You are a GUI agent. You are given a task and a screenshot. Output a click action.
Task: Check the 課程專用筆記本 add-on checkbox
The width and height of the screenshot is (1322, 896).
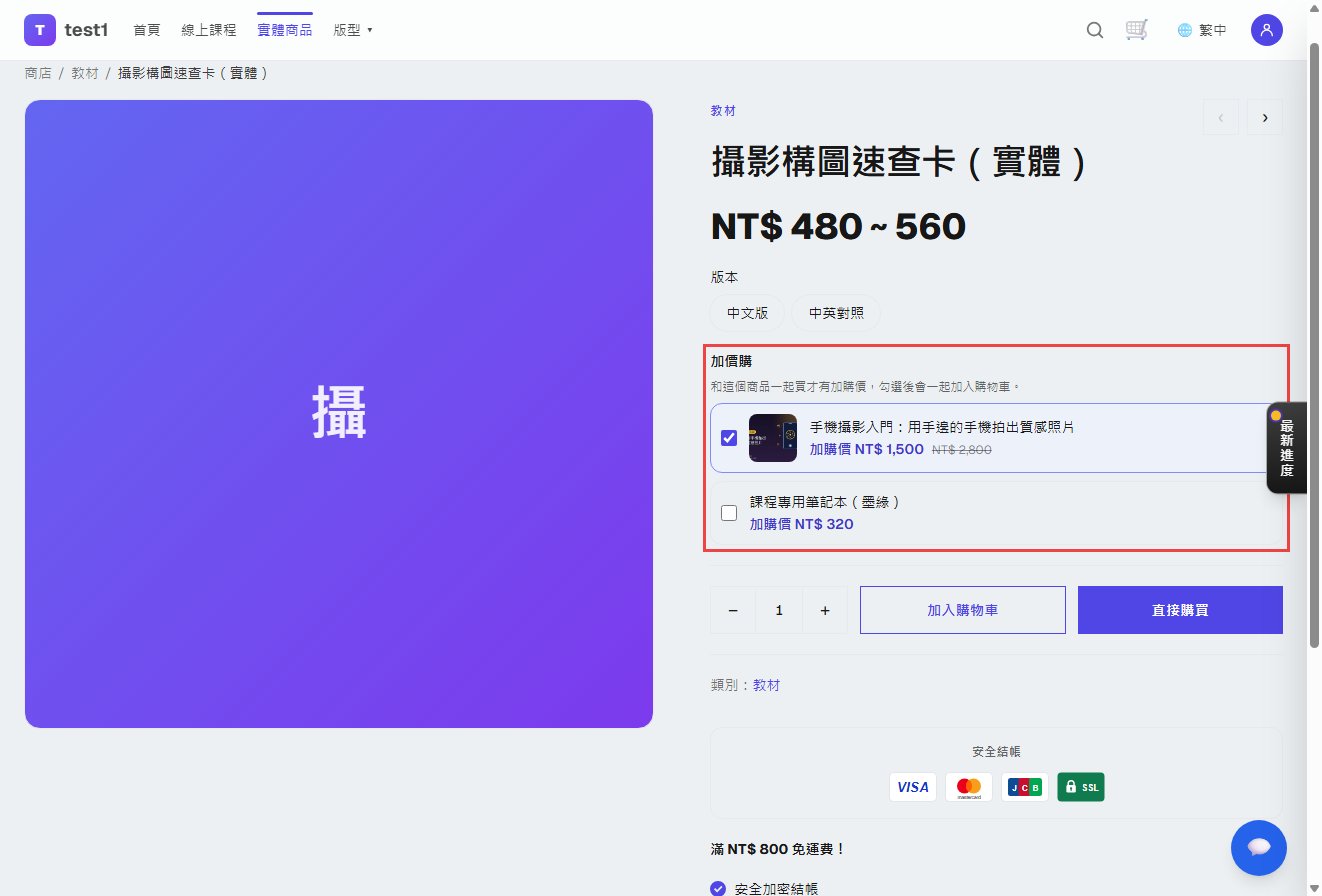[729, 513]
